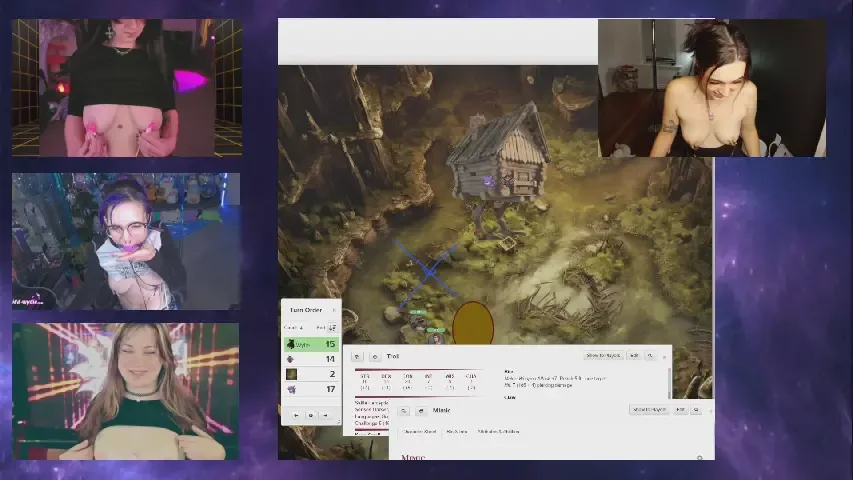Click the sort button in Turn Order
This screenshot has width=853, height=480.
click(332, 327)
